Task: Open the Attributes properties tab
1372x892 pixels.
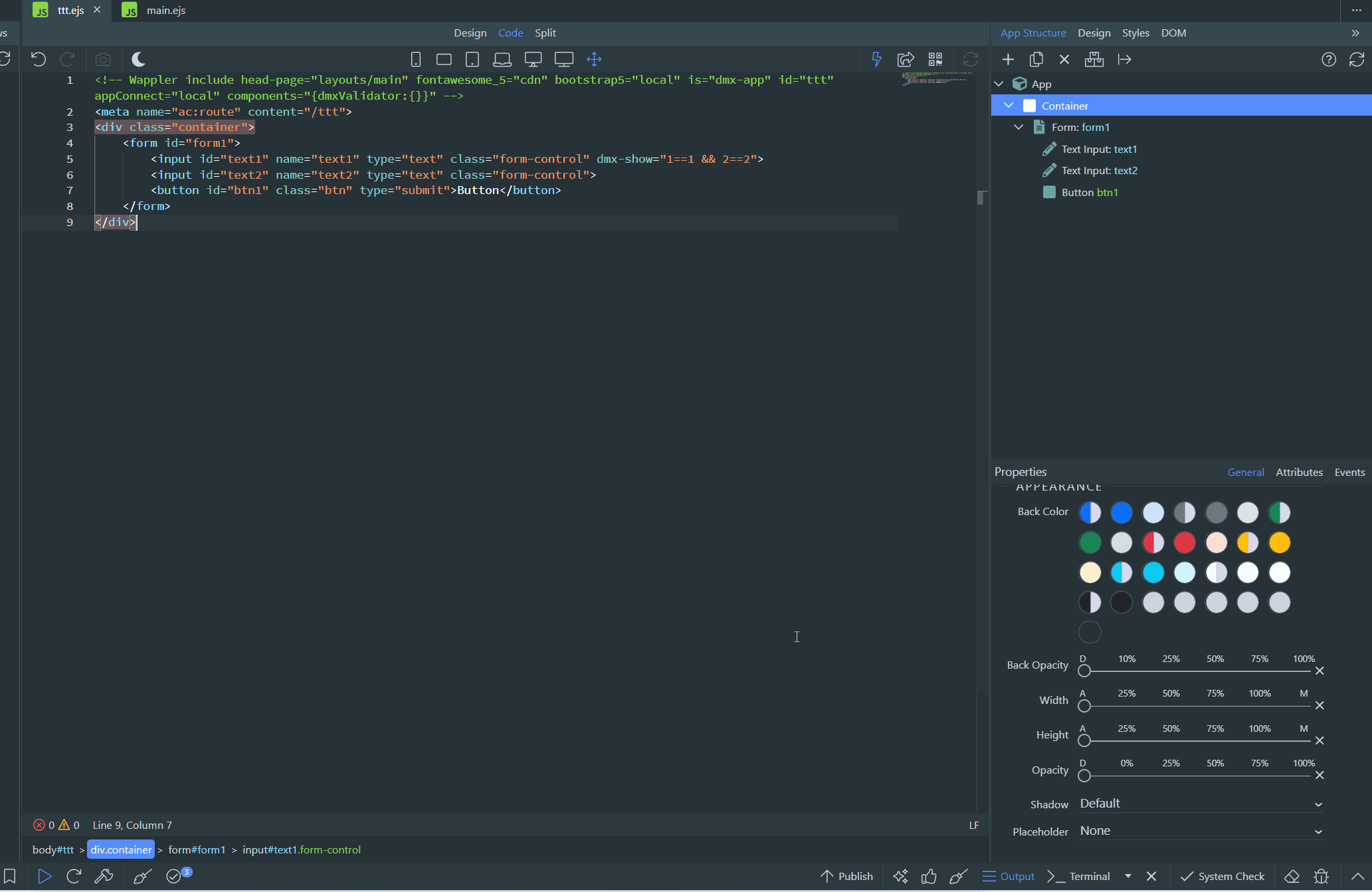Action: pyautogui.click(x=1299, y=472)
